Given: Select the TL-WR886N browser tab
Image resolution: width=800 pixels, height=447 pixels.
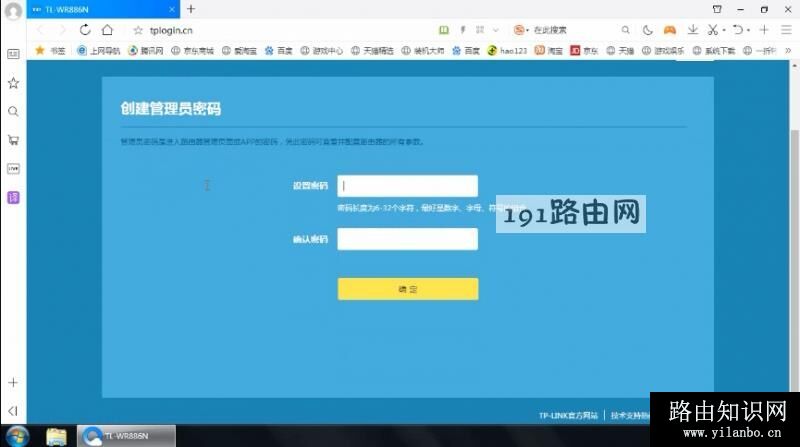Looking at the screenshot, I should point(103,9).
